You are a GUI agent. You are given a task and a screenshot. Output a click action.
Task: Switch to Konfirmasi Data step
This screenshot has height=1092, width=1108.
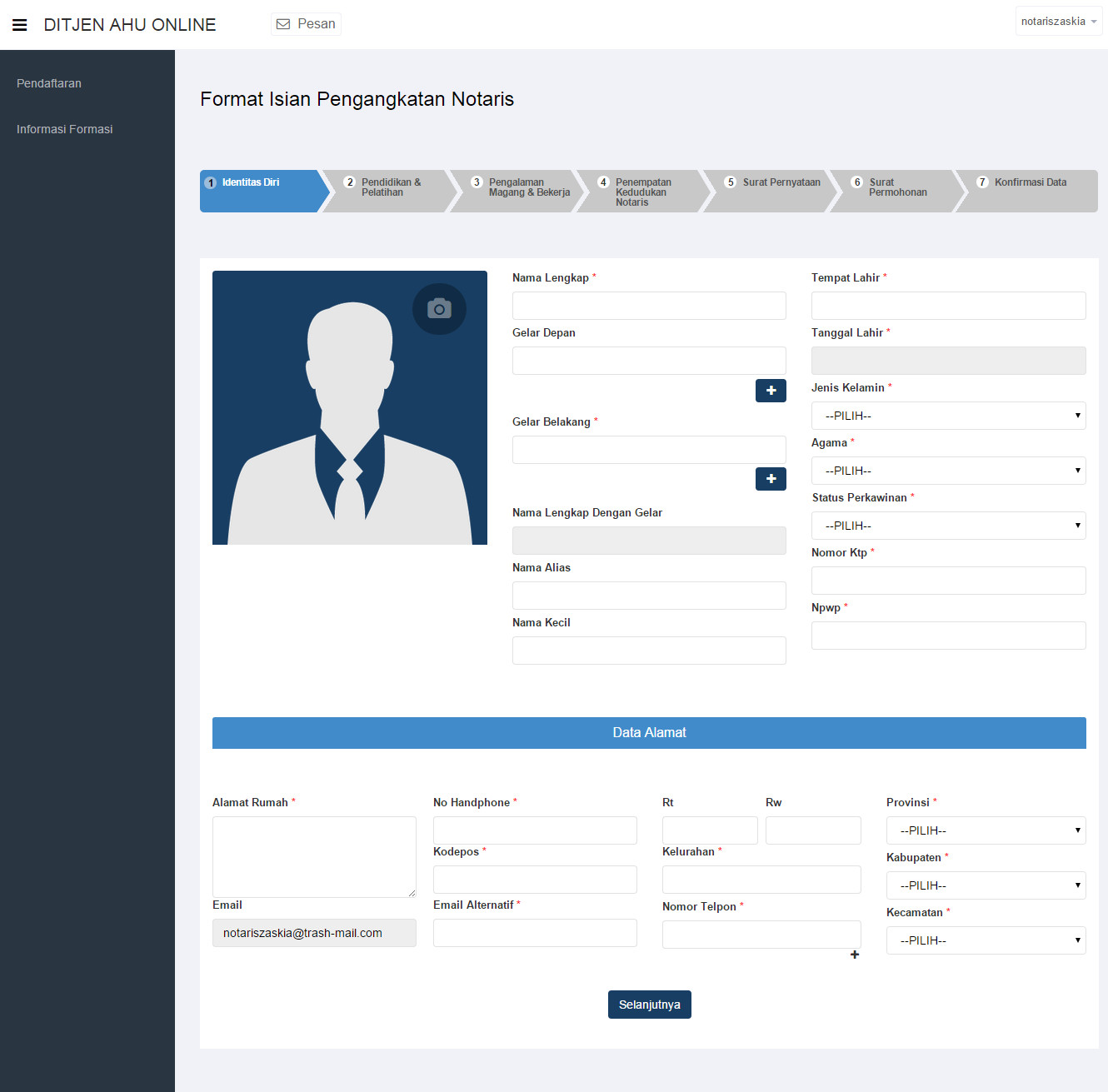click(x=1029, y=183)
